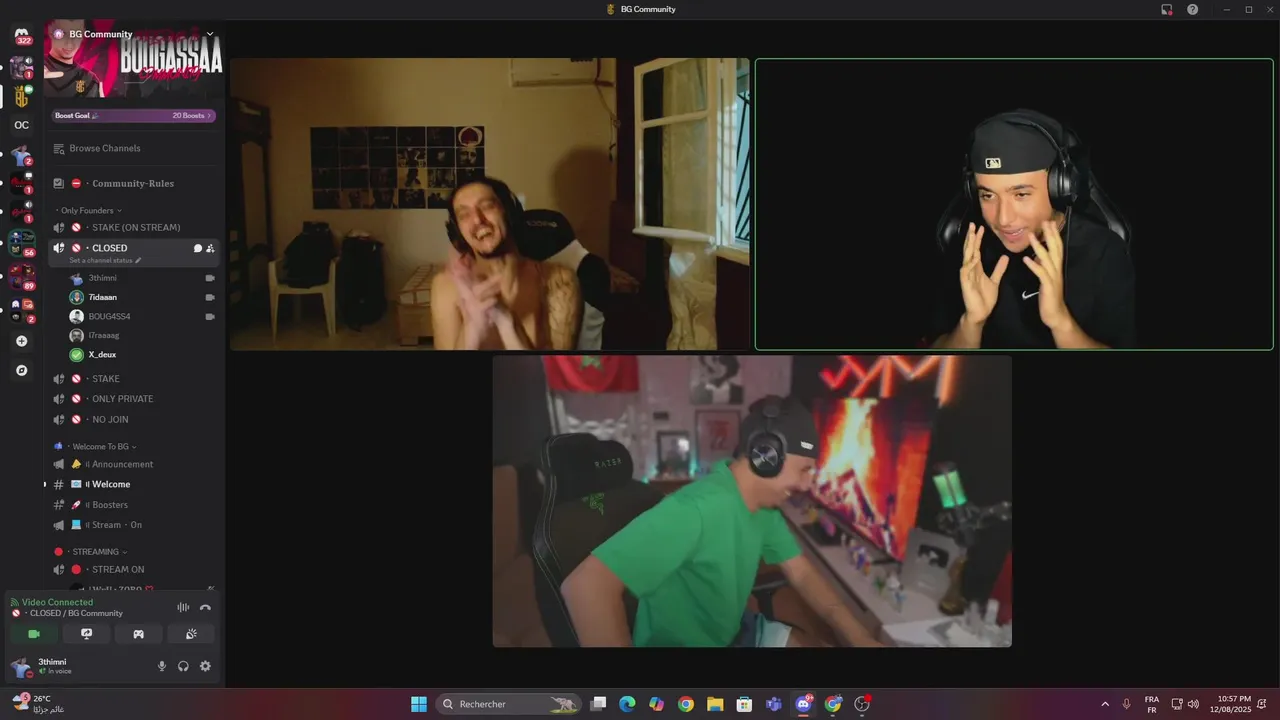This screenshot has height=720, width=1280.
Task: Focus the green shirt man's video tile
Action: click(752, 501)
